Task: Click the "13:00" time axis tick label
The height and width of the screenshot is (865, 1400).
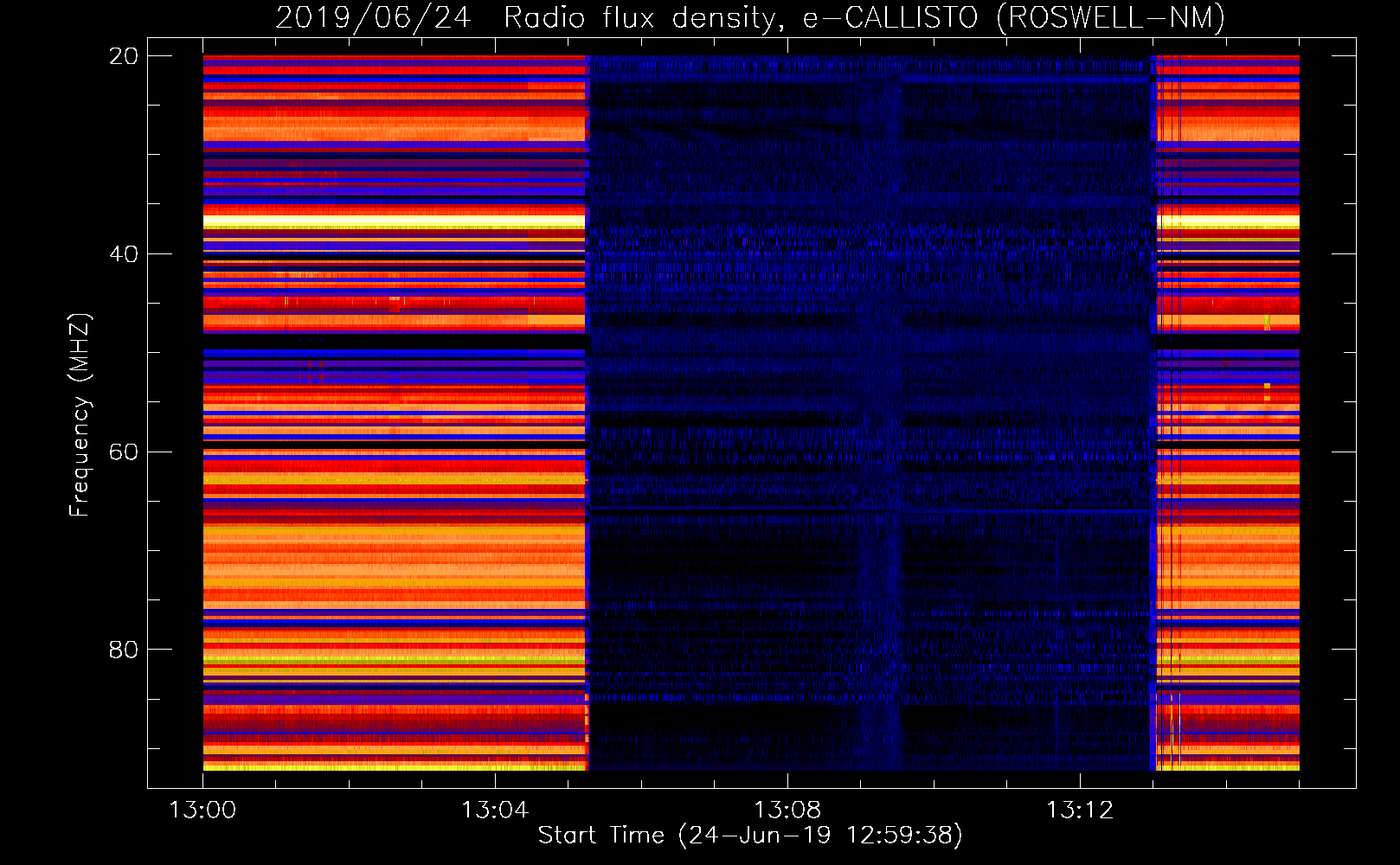Action: click(x=202, y=811)
